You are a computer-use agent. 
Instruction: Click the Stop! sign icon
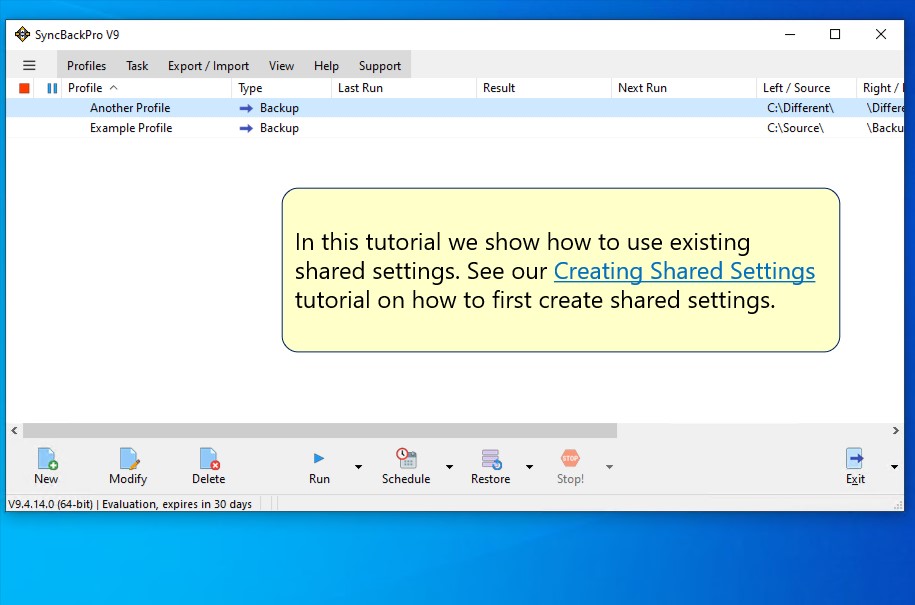click(x=570, y=459)
